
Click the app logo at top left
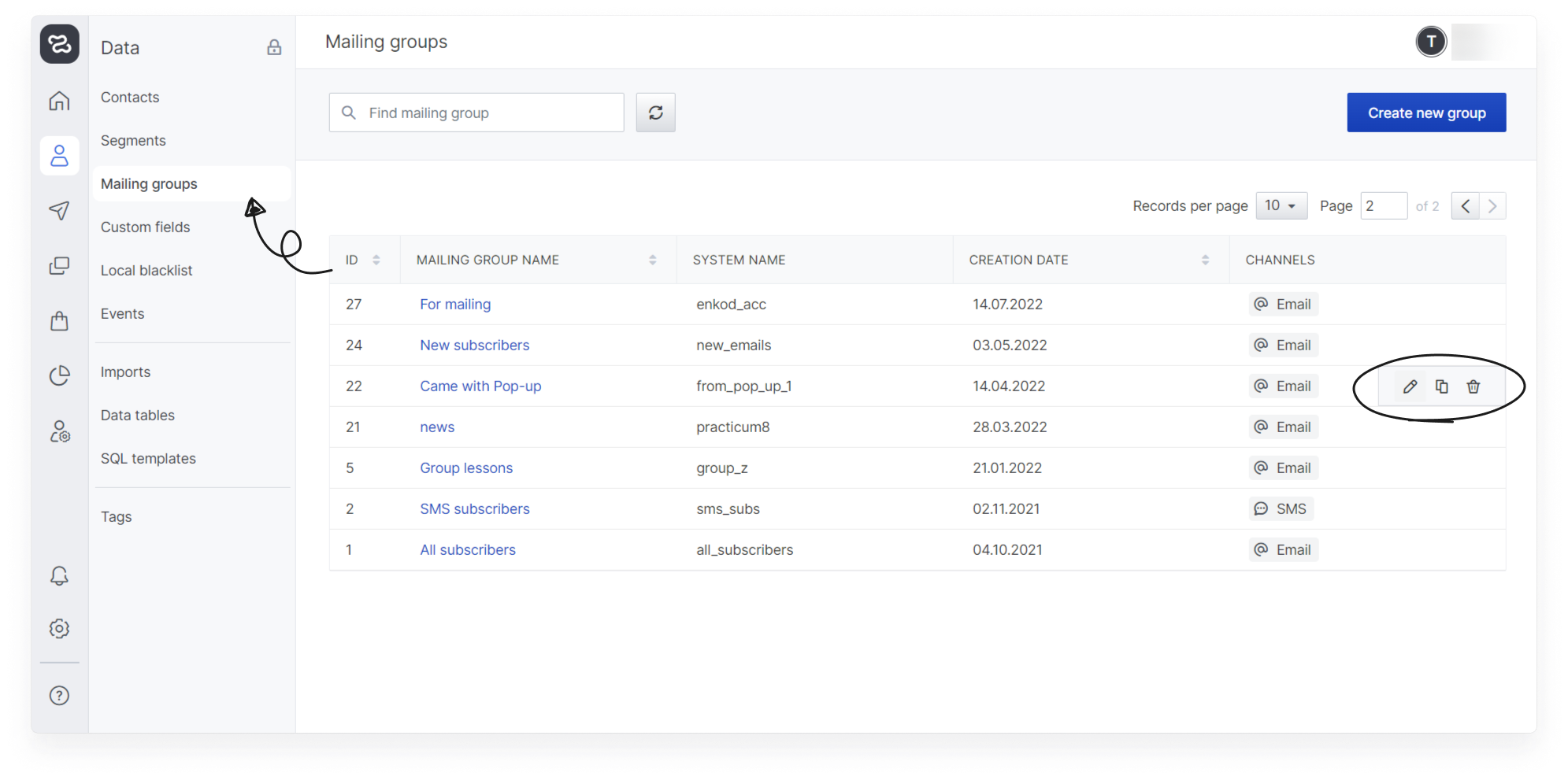(x=60, y=43)
